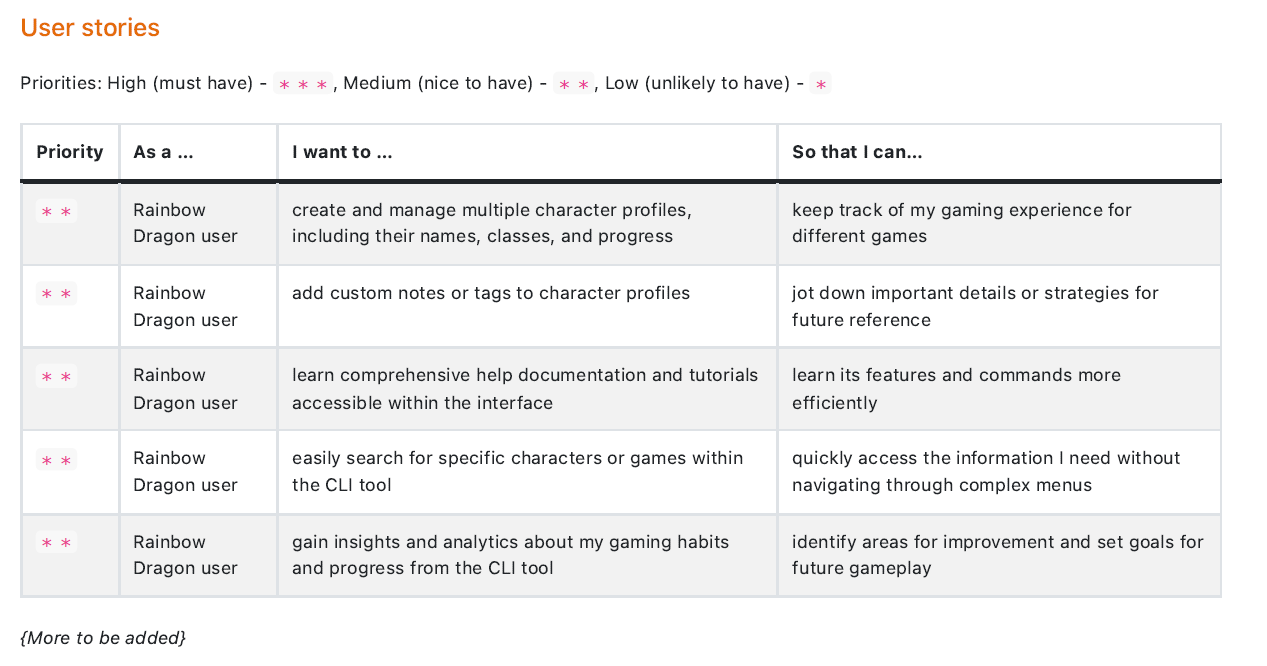Image resolution: width=1267 pixels, height=666 pixels.
Task: Click the "learn comprehensive help documentation" cell
Action: (525, 389)
